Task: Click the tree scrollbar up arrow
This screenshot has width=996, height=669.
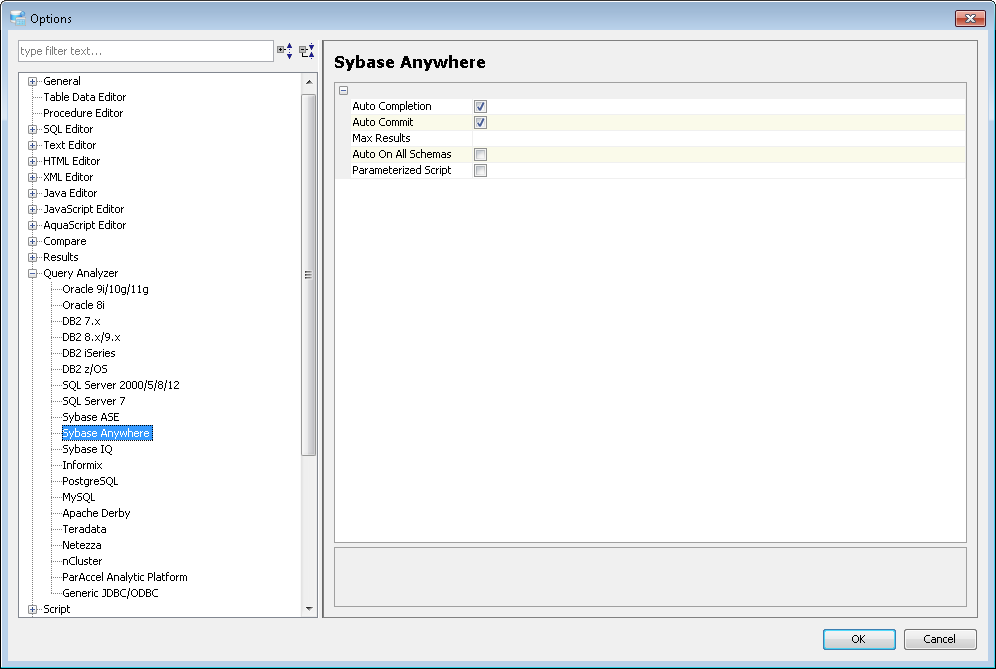Action: click(x=309, y=82)
